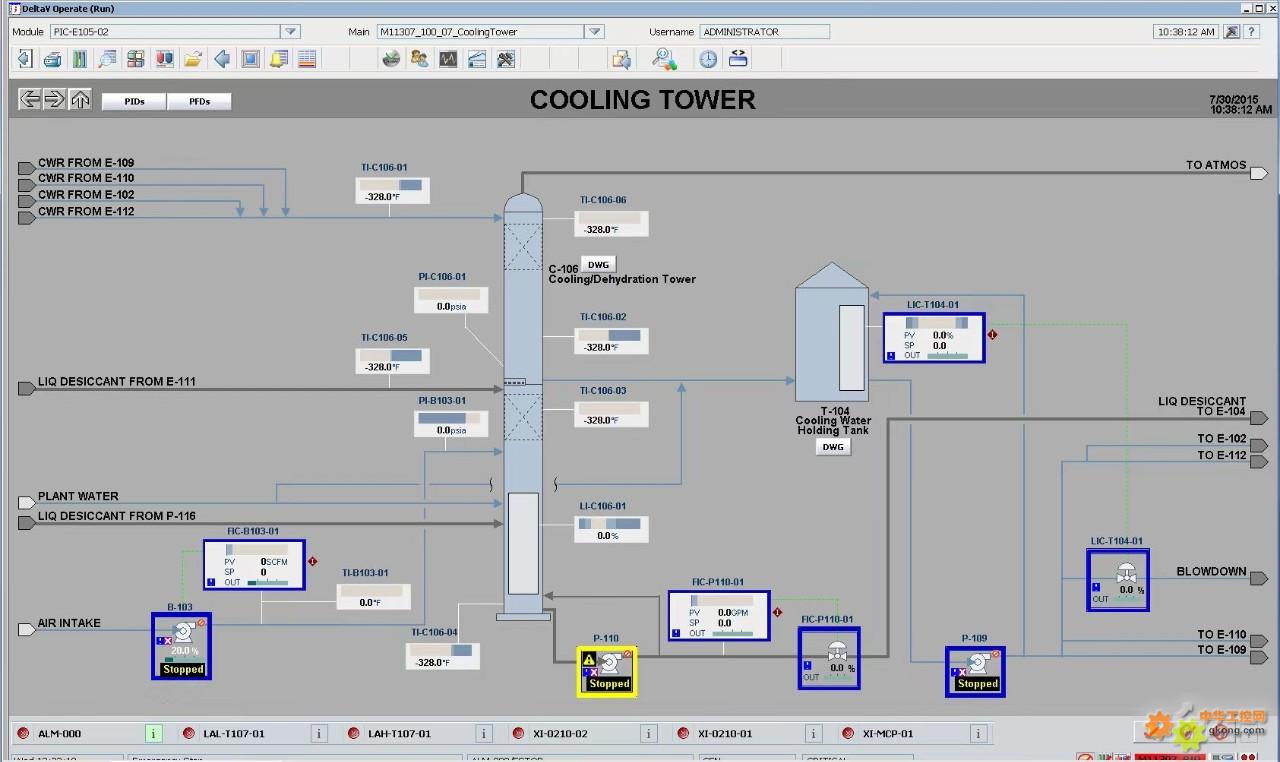The height and width of the screenshot is (762, 1280).
Task: Click the info button beside ALM-000
Action: pyautogui.click(x=154, y=733)
